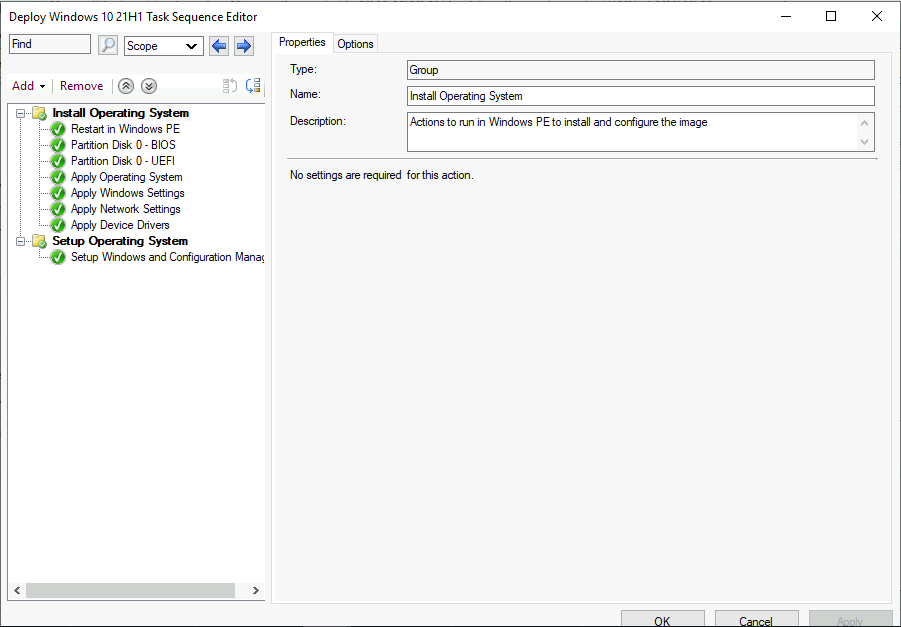Click the Find input field

point(50,44)
